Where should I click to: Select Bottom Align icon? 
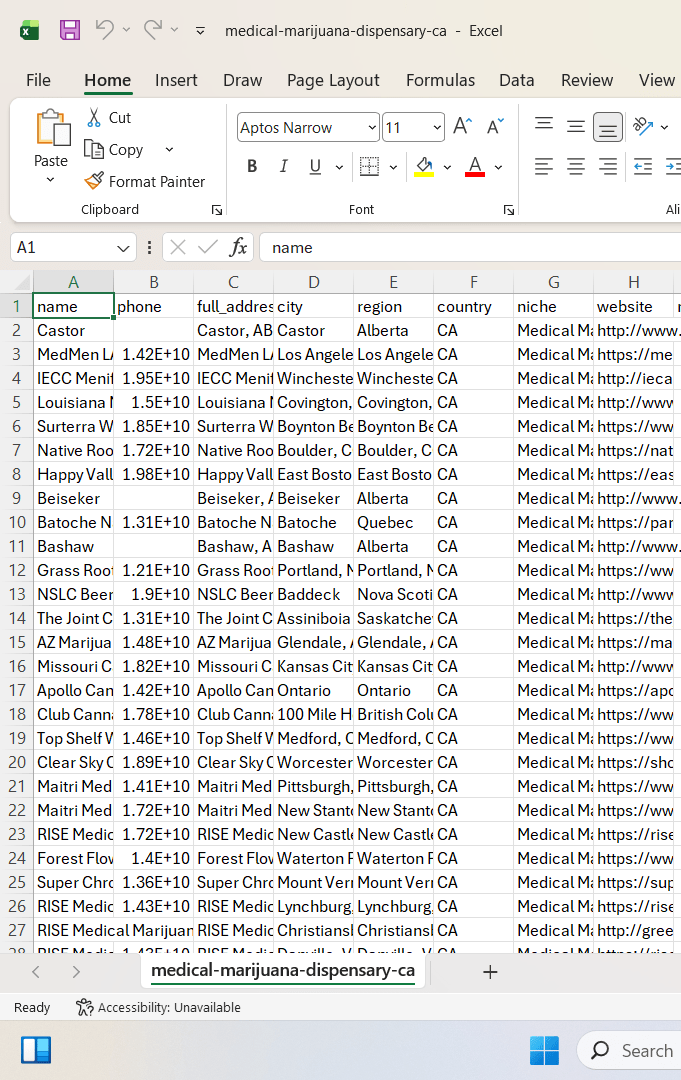pos(607,127)
